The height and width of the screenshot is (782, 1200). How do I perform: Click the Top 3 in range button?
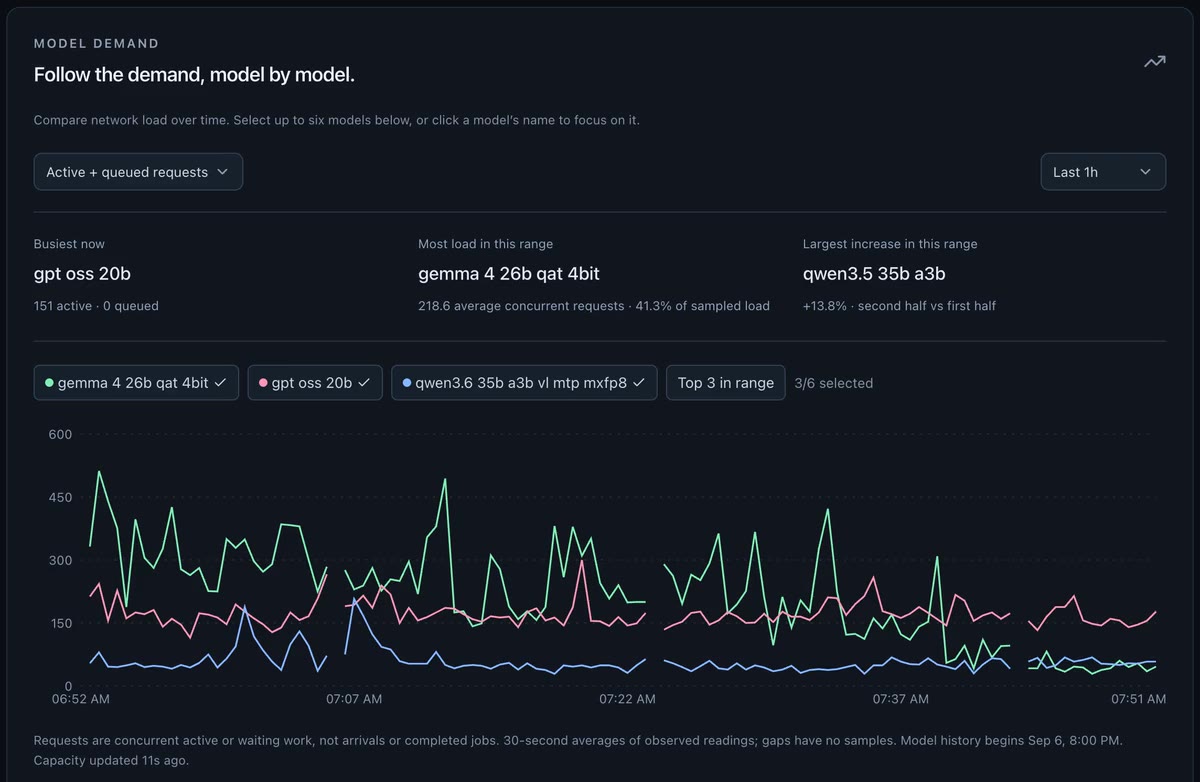[x=726, y=383]
